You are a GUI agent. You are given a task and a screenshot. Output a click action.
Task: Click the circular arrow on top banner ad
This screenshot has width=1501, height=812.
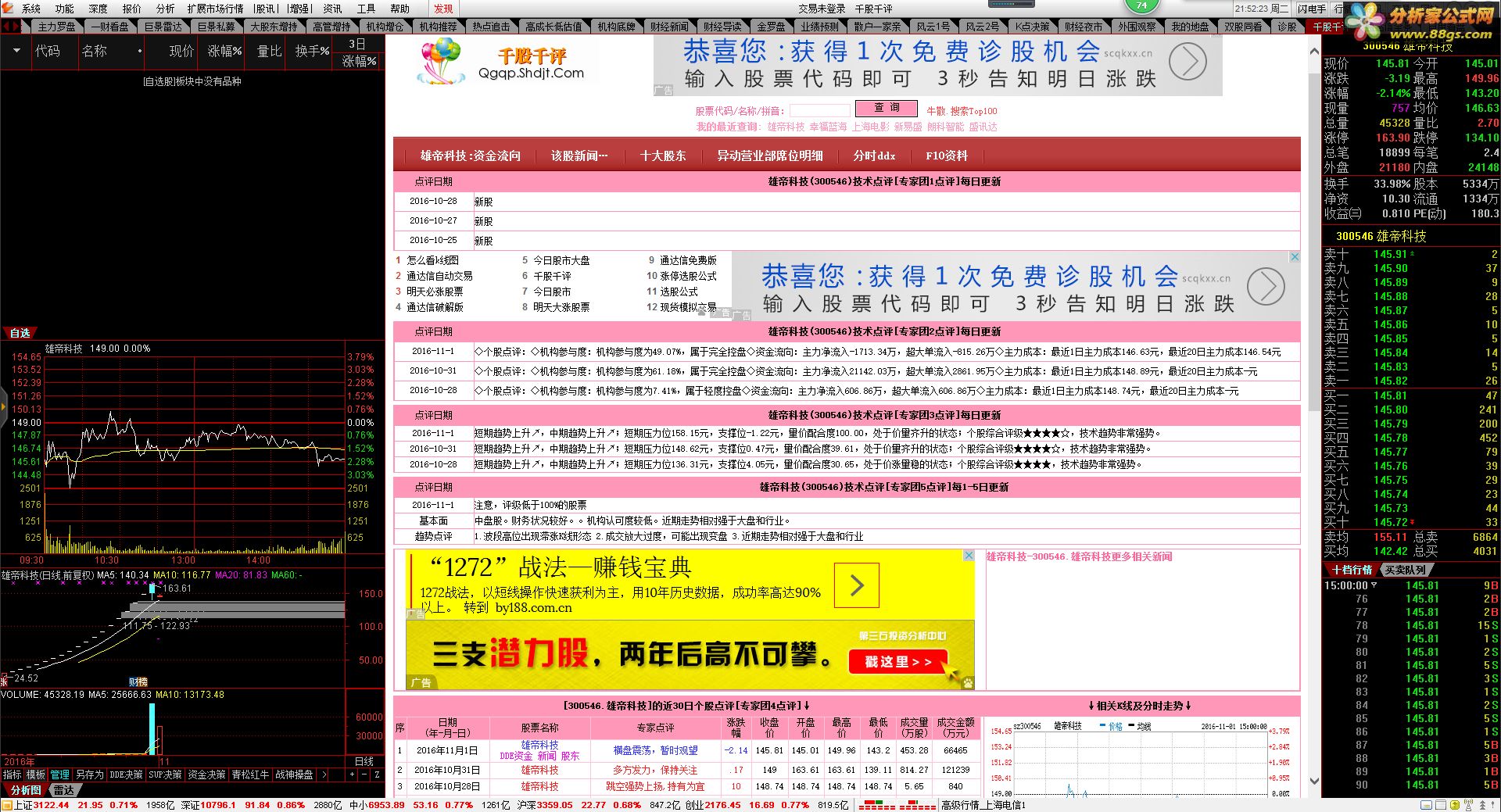click(1188, 62)
